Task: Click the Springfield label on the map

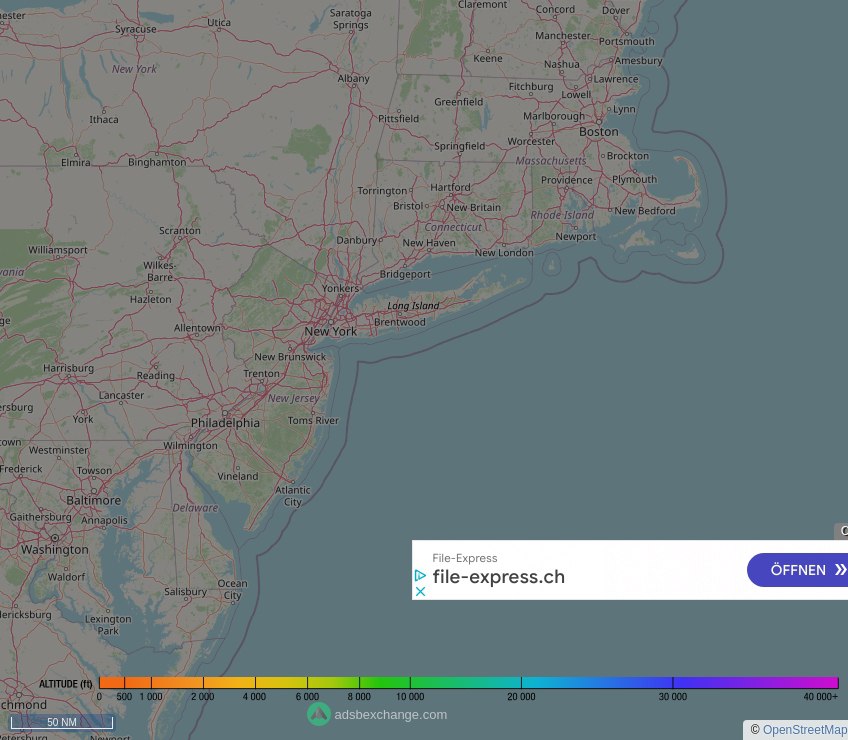Action: (460, 146)
